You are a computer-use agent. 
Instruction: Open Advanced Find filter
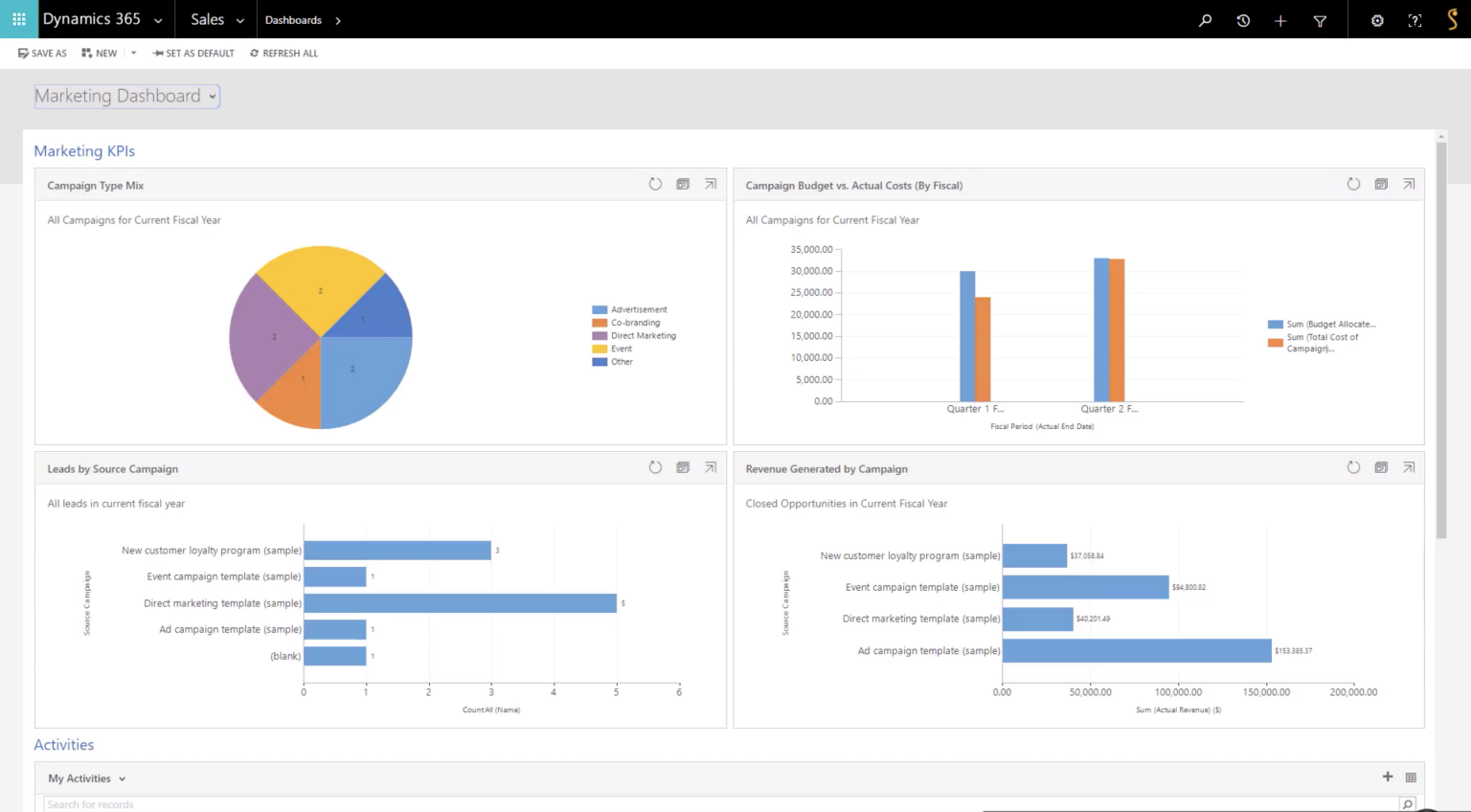tap(1320, 19)
